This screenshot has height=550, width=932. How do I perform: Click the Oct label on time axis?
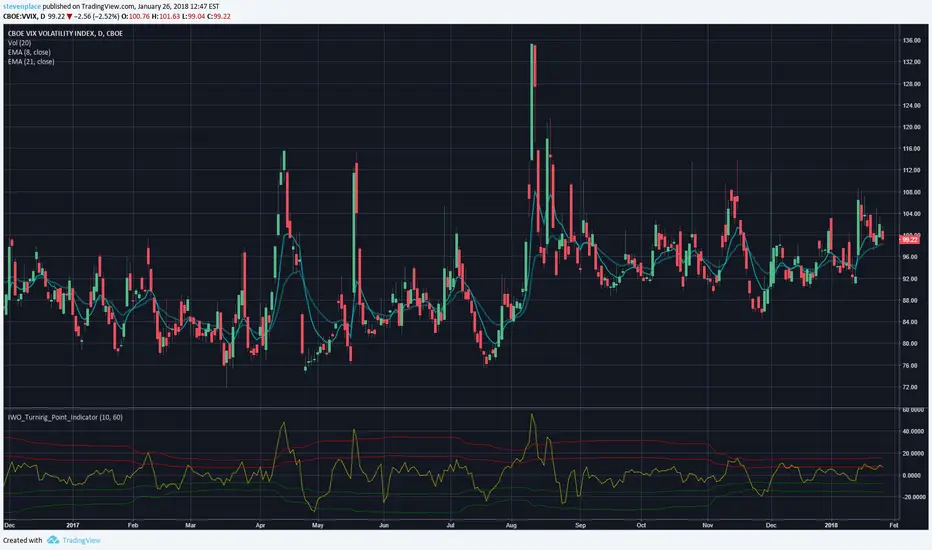tap(641, 525)
